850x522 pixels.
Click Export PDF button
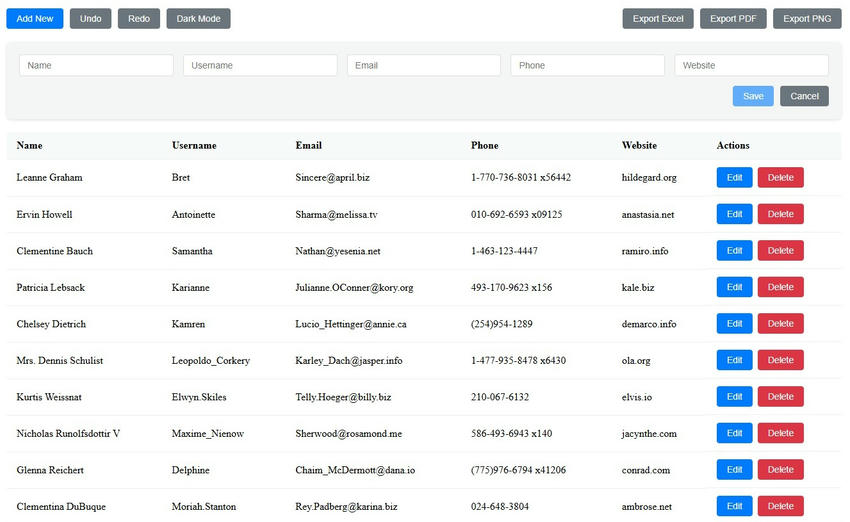(733, 18)
